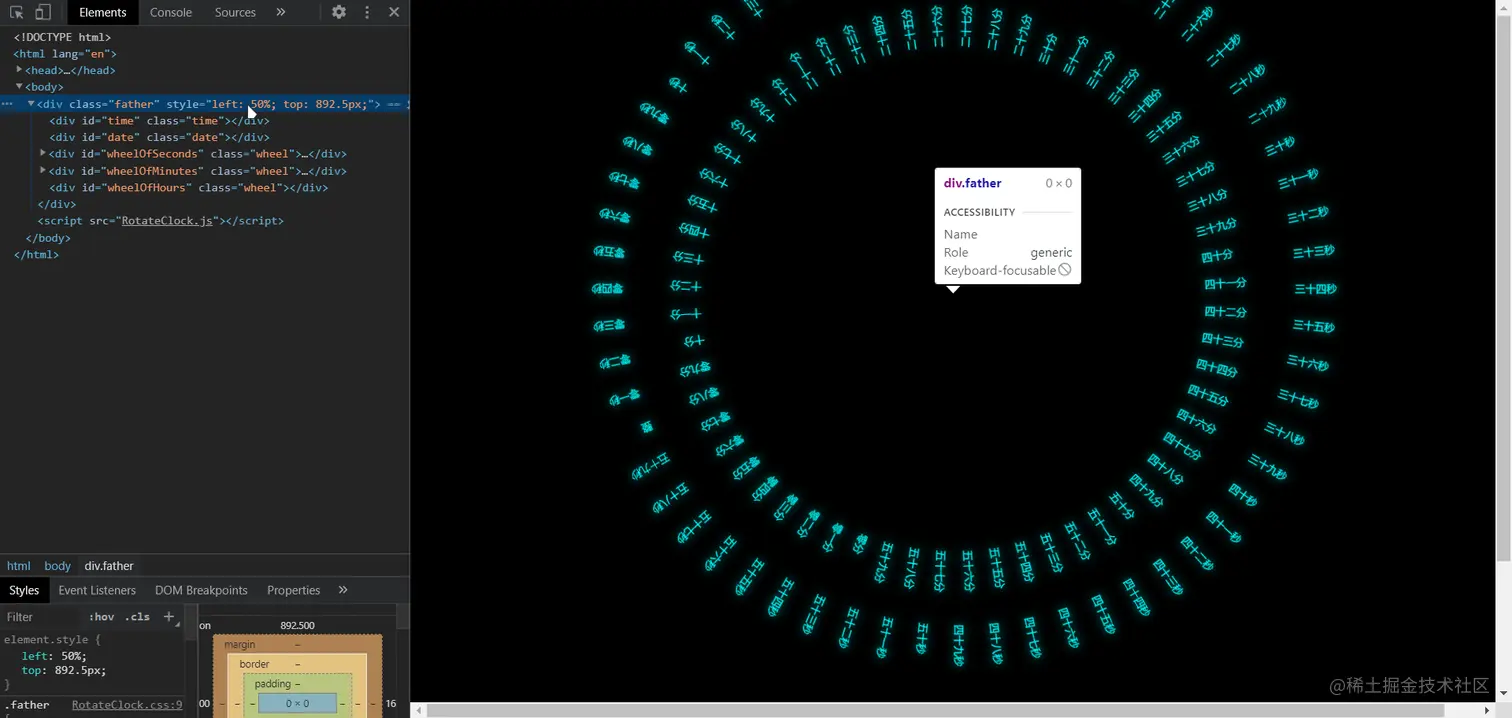The image size is (1512, 718).
Task: Open the Styles pane tab
Action: tap(24, 590)
